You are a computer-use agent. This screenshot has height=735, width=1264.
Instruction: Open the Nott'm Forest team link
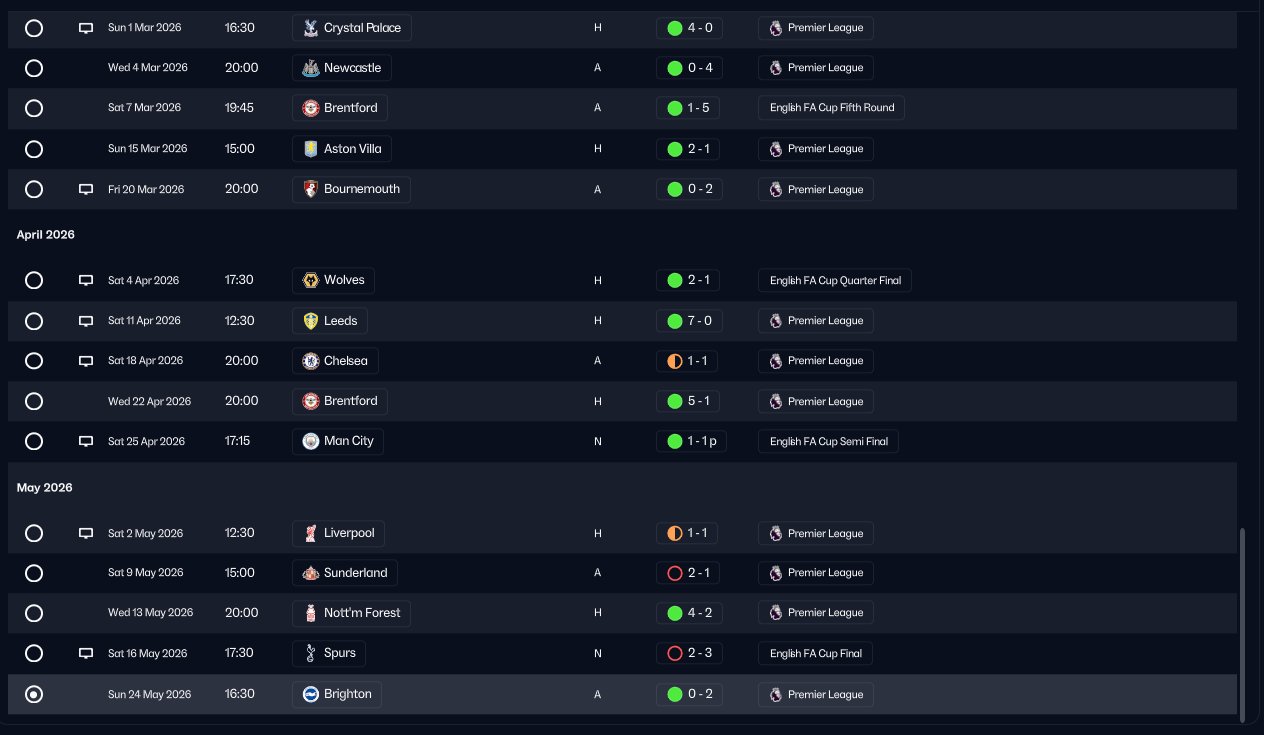(352, 613)
